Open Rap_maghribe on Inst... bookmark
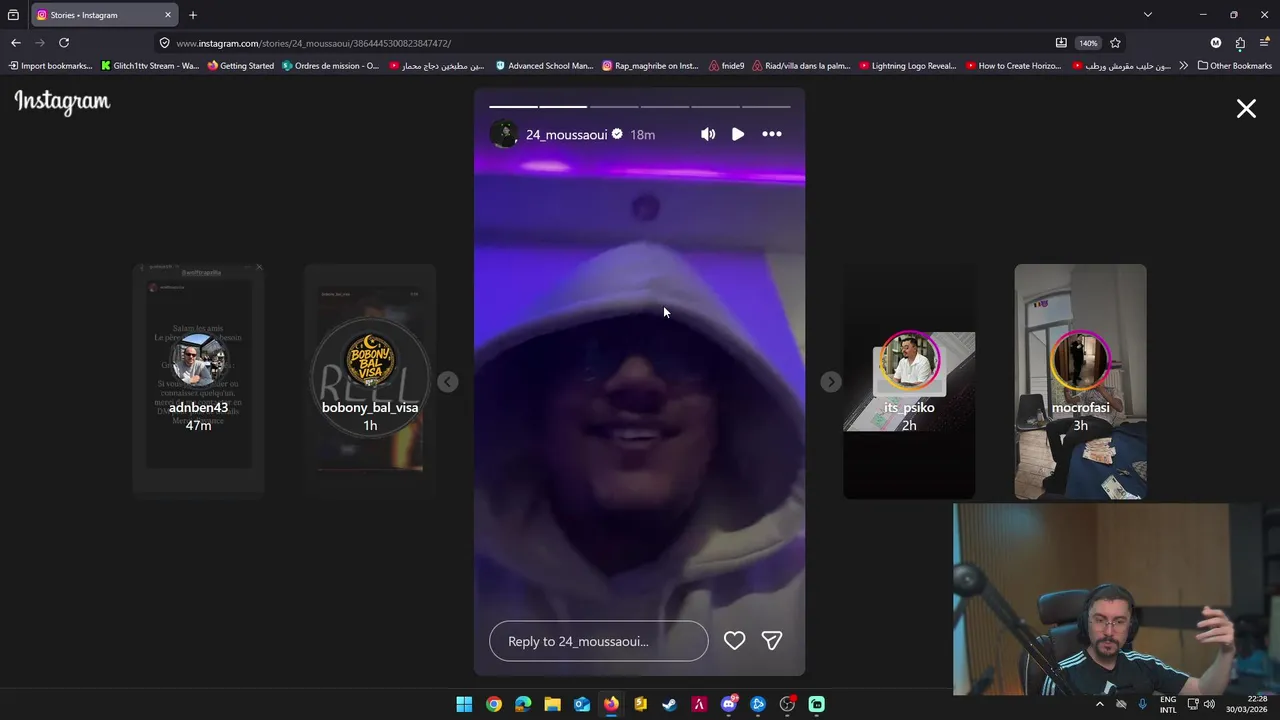This screenshot has width=1280, height=720. (650, 66)
